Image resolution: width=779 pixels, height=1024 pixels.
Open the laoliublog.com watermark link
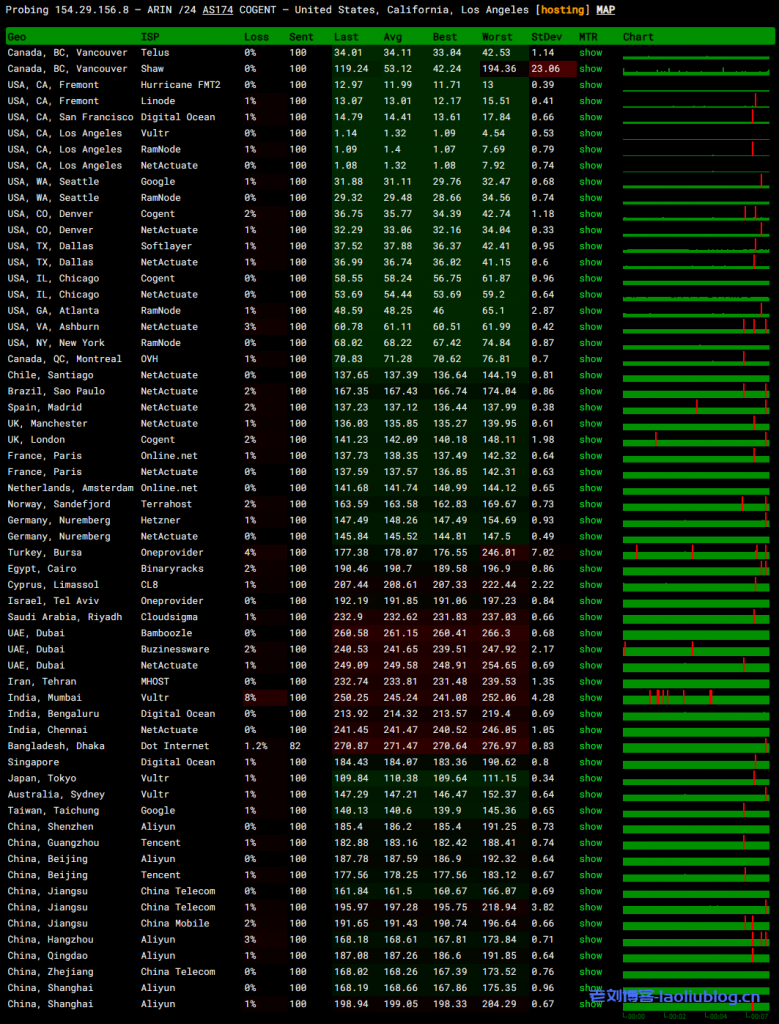(x=675, y=997)
